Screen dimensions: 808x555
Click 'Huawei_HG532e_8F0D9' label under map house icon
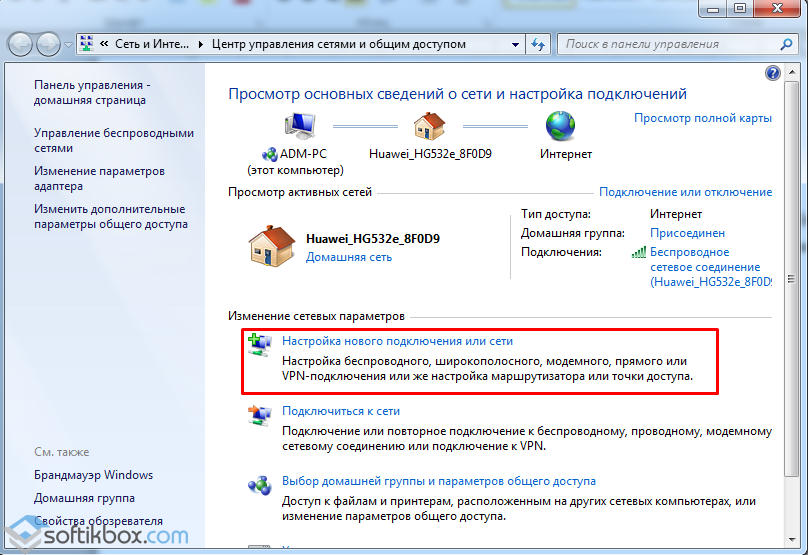tap(430, 154)
